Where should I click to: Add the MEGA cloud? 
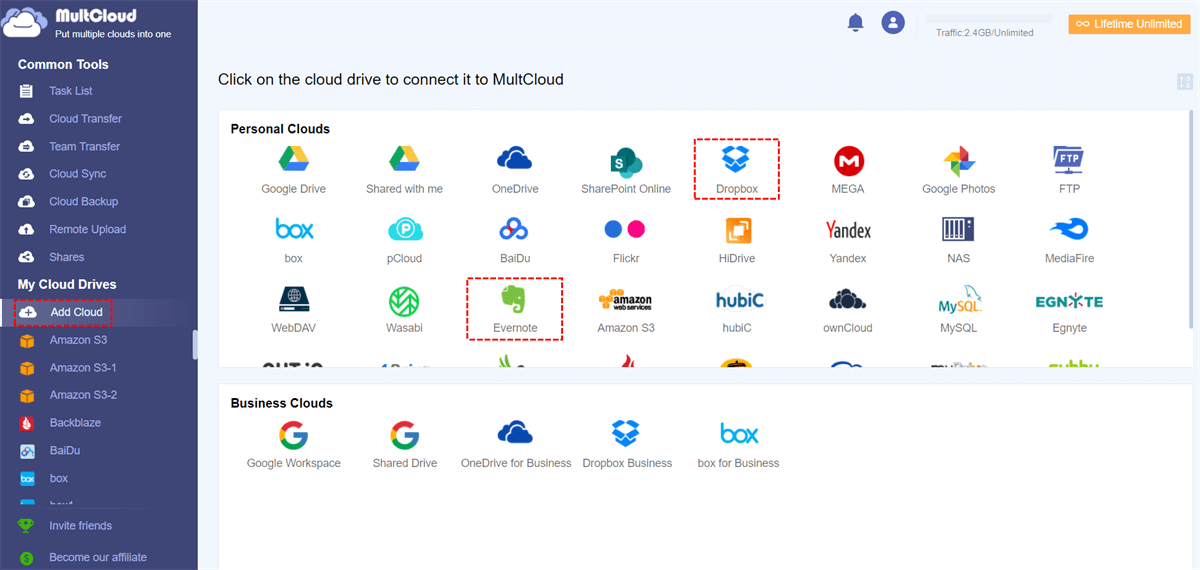[848, 169]
